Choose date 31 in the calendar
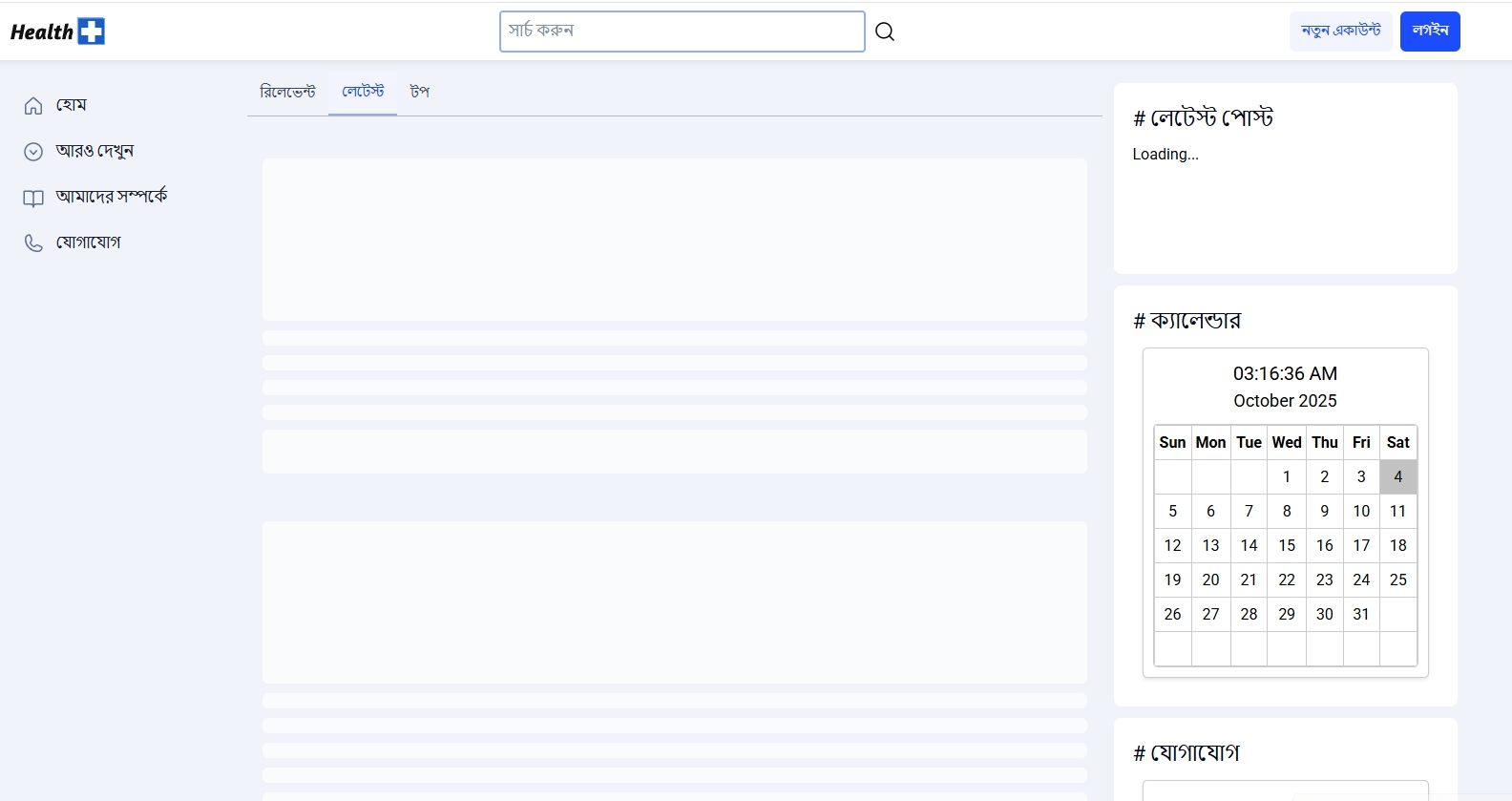This screenshot has width=1512, height=801. coord(1361,614)
